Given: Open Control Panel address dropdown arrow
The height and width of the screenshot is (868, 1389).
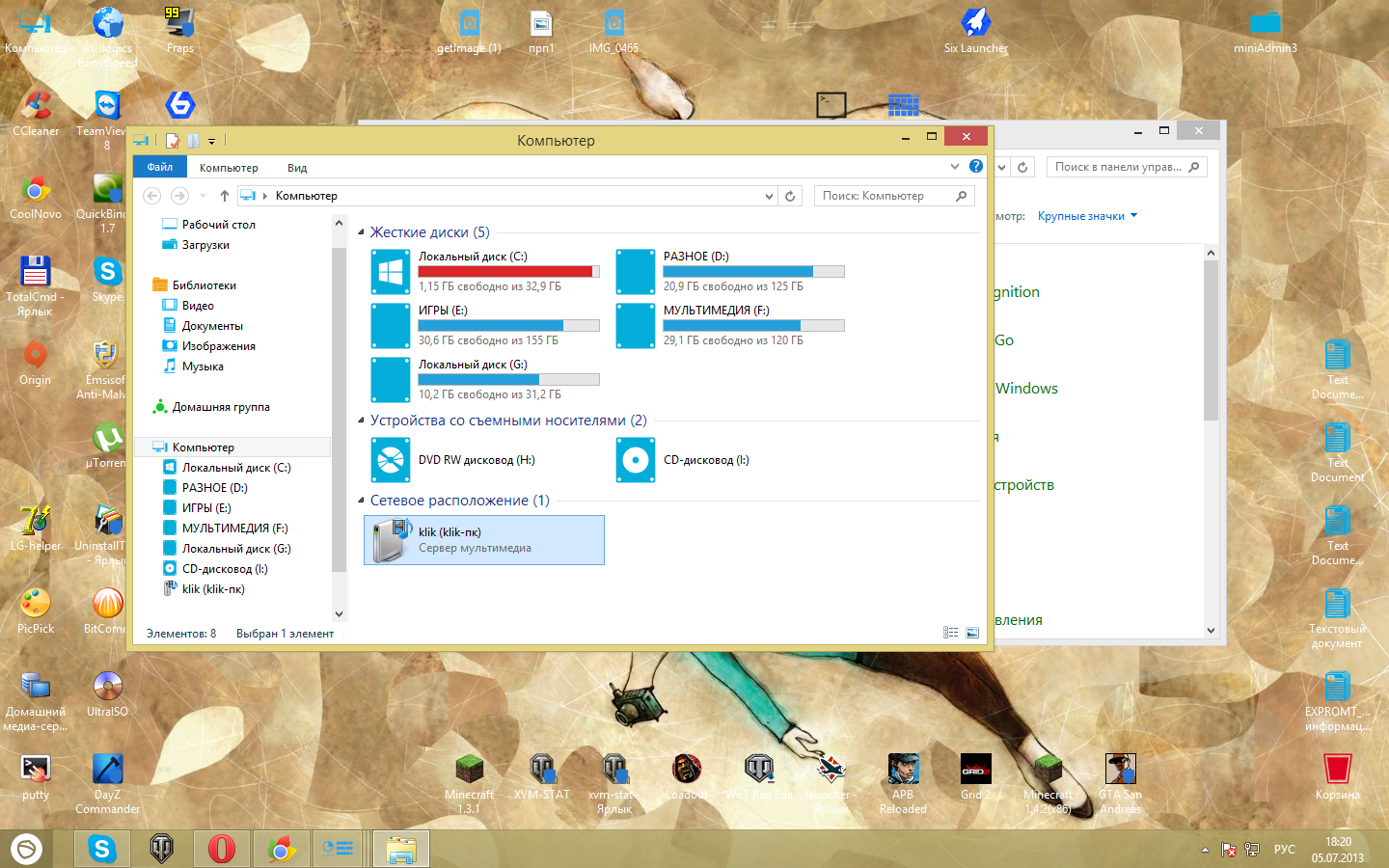Looking at the screenshot, I should point(1002,167).
